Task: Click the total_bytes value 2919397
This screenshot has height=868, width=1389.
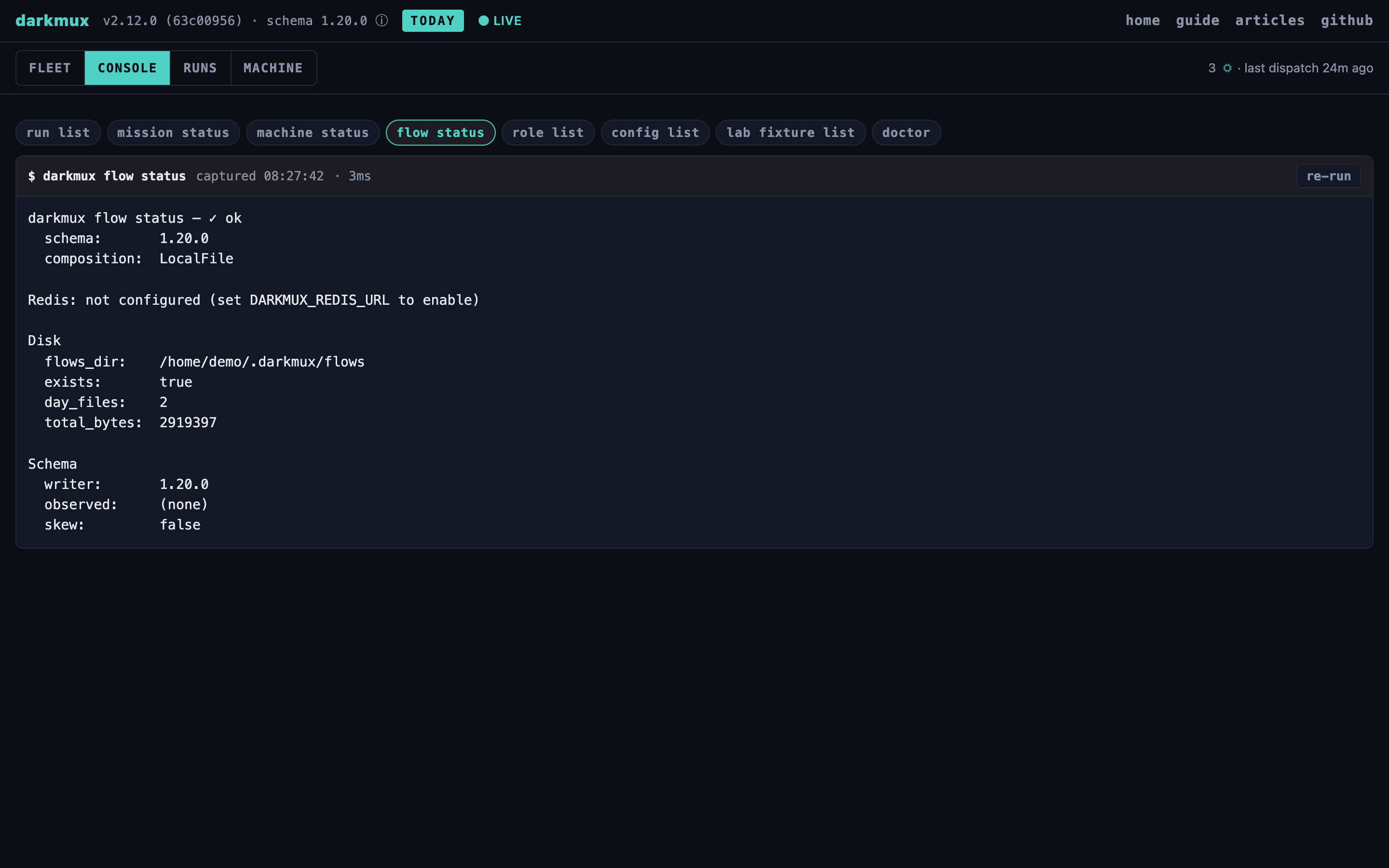Action: point(188,423)
